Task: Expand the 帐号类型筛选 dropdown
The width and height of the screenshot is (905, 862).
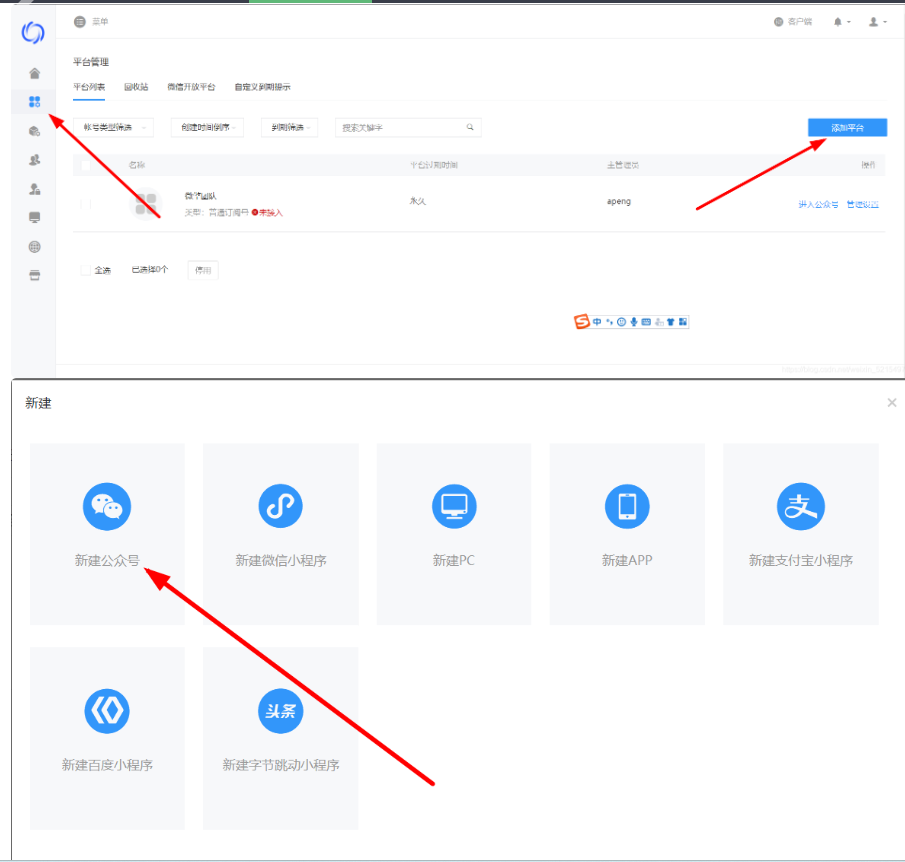Action: pos(114,128)
